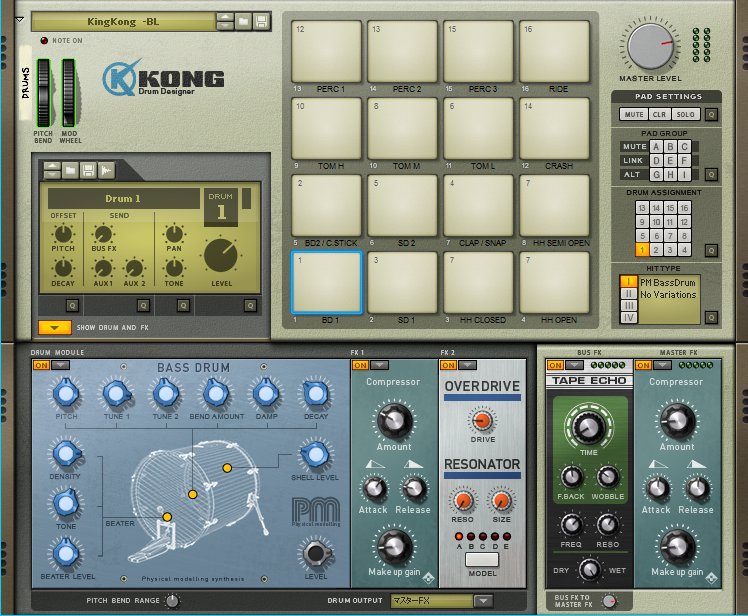Screen dimensions: 748x616
Task: Click the Overdrive DRIVE knob
Action: click(482, 421)
